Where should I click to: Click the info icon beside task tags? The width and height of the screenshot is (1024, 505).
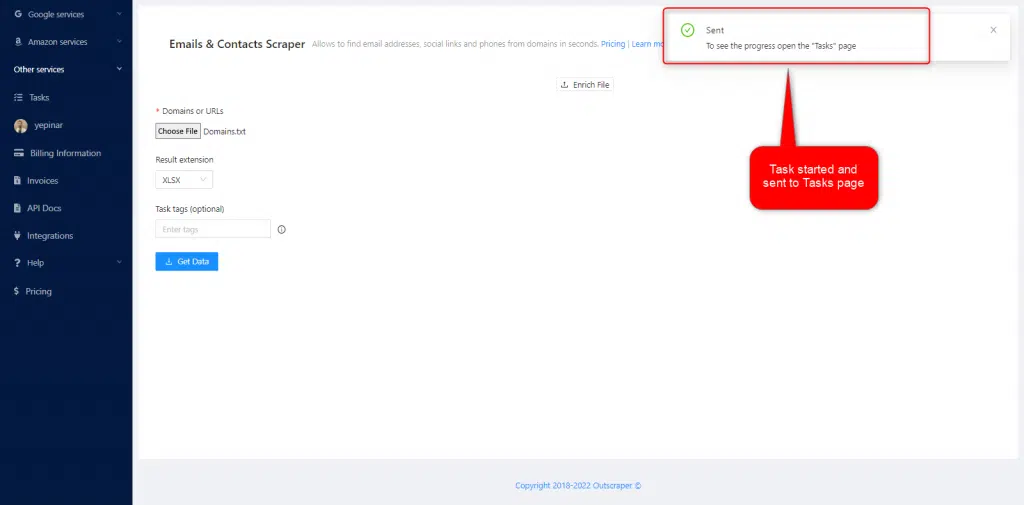click(281, 229)
